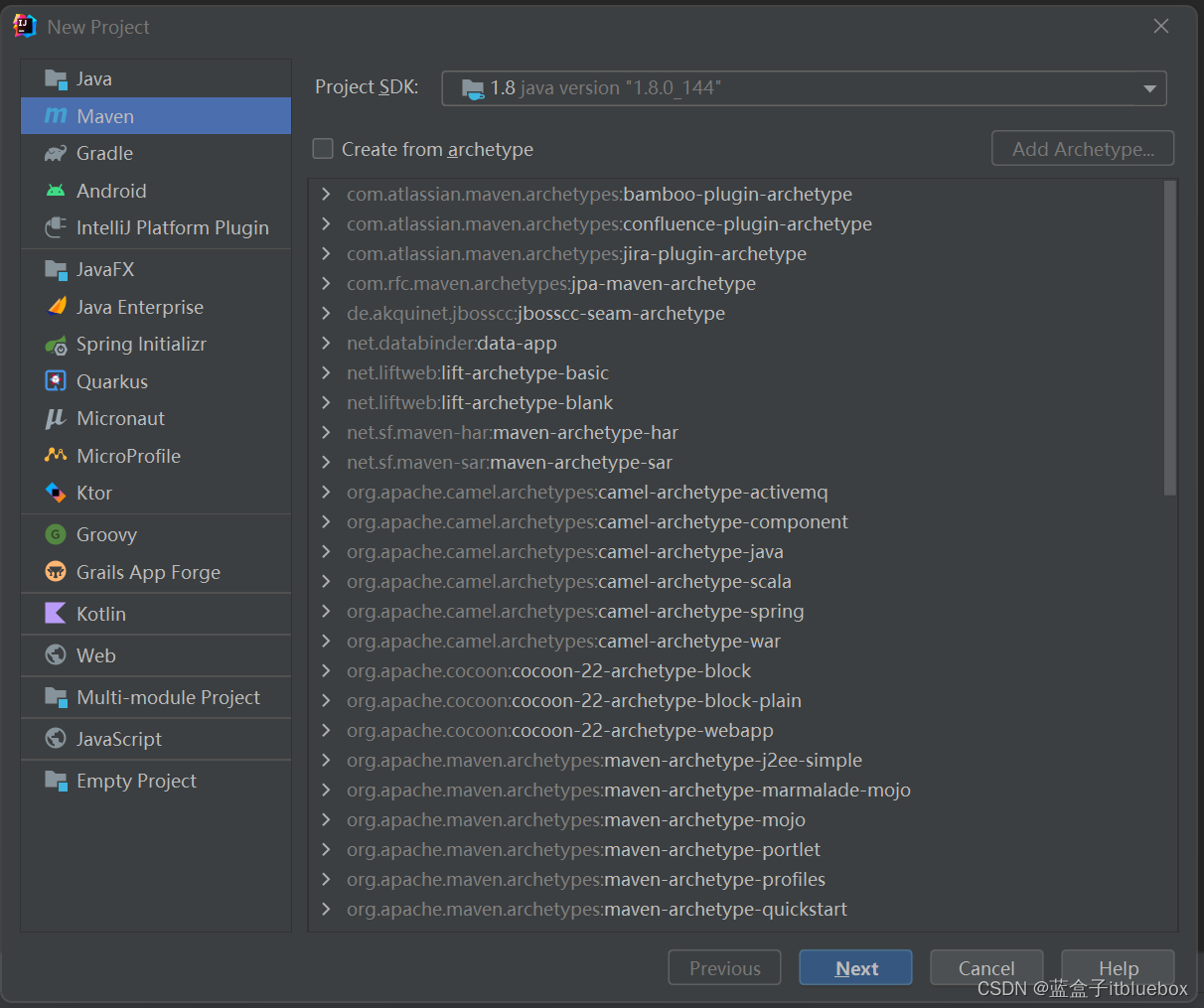Click the JavaScript globe icon
This screenshot has height=1008, width=1204.
tap(56, 739)
